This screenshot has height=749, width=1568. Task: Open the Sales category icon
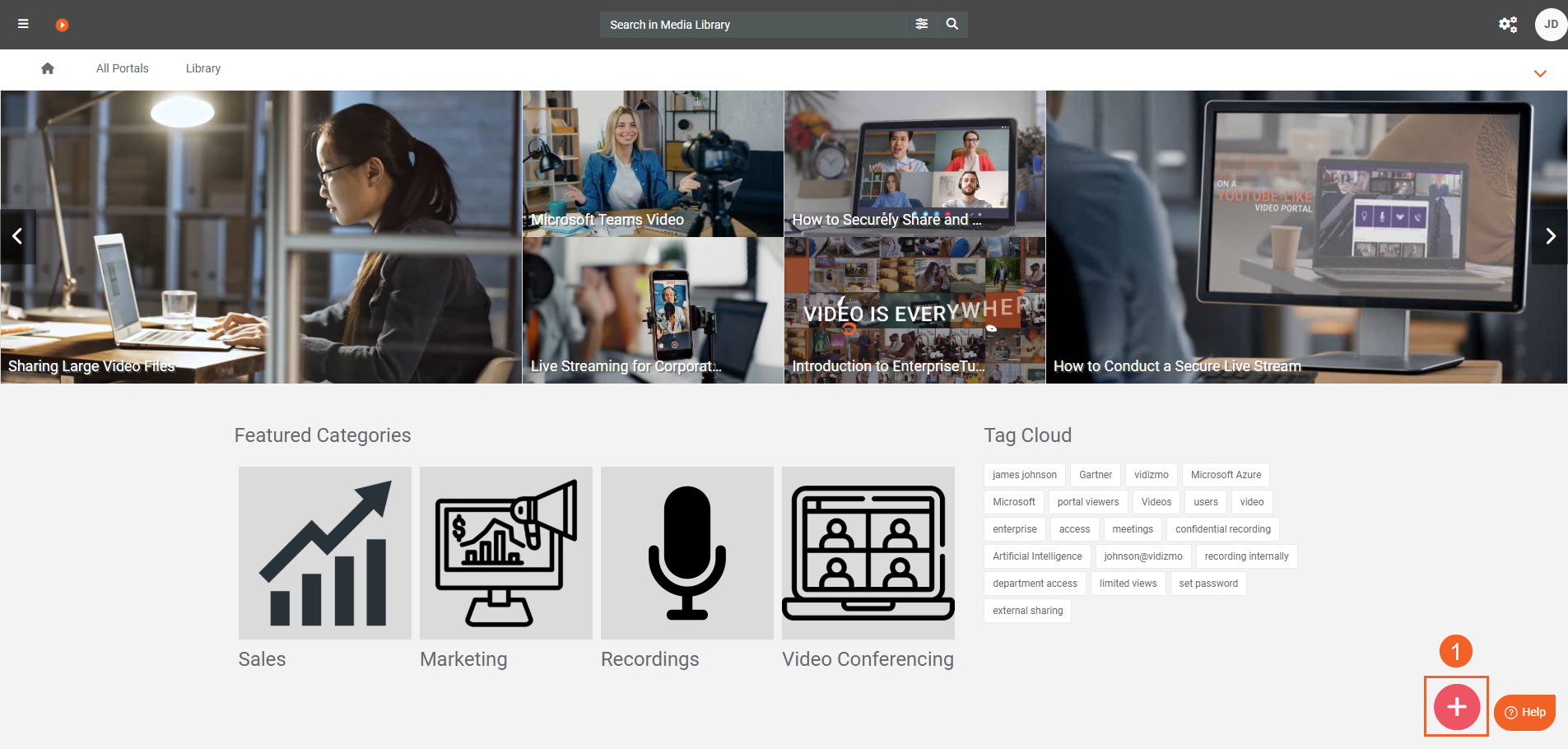coord(324,552)
